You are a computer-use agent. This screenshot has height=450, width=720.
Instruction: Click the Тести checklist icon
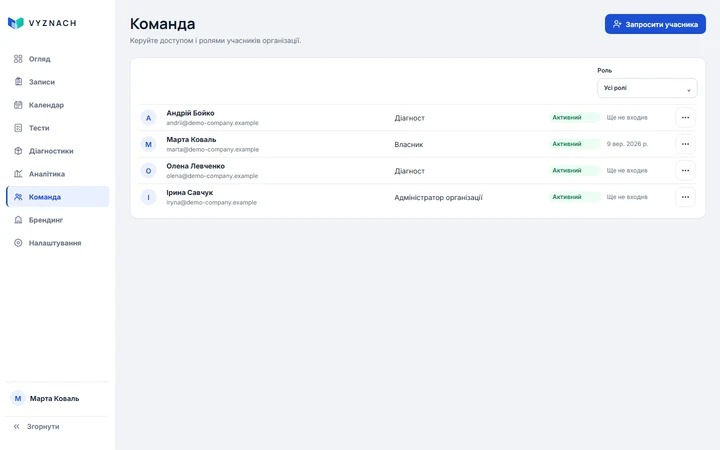[x=18, y=128]
